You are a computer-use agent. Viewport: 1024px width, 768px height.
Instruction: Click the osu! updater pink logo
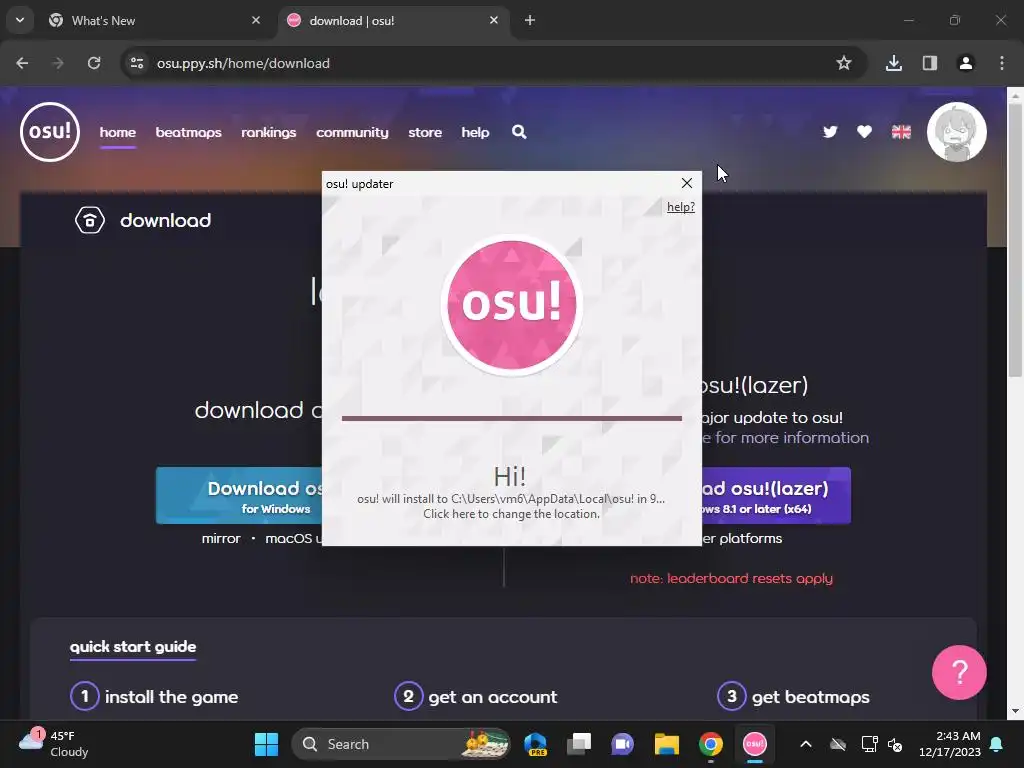[511, 304]
